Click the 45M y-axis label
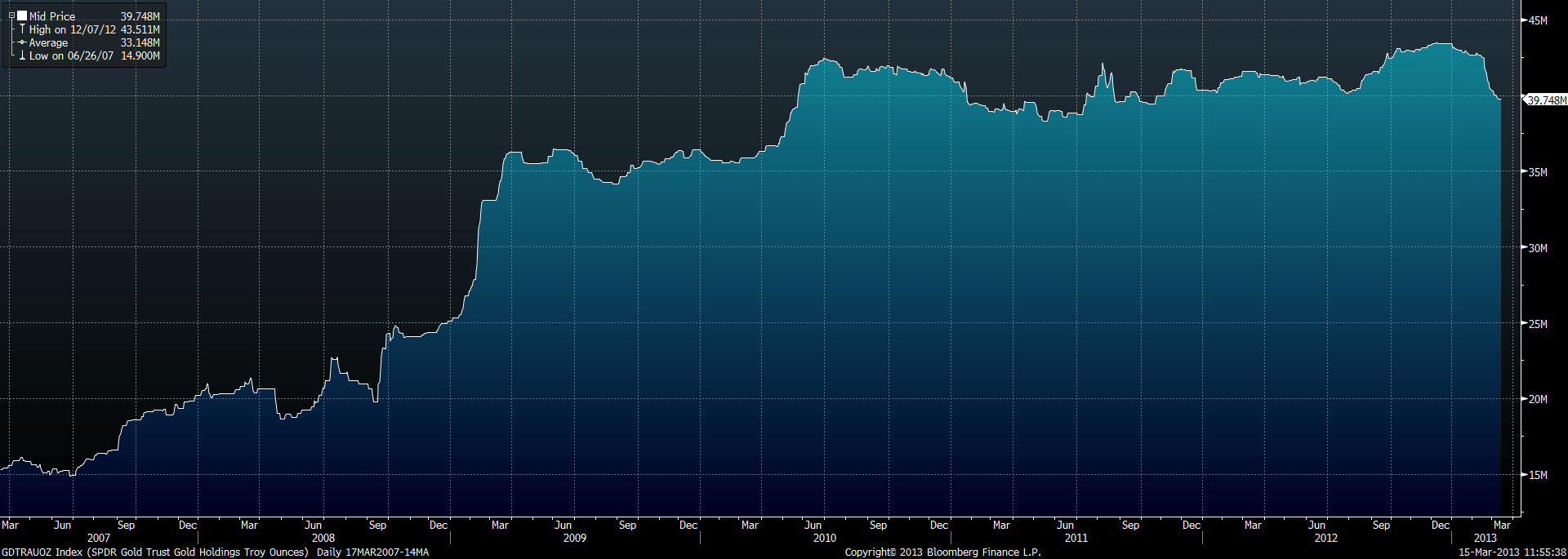Screen dimensions: 1568x559 click(1538, 20)
